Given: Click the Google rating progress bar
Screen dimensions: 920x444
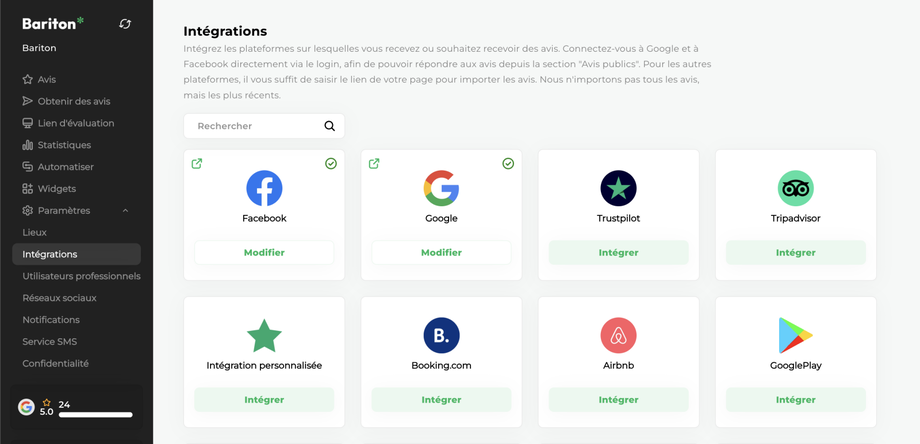Looking at the screenshot, I should 96,414.
